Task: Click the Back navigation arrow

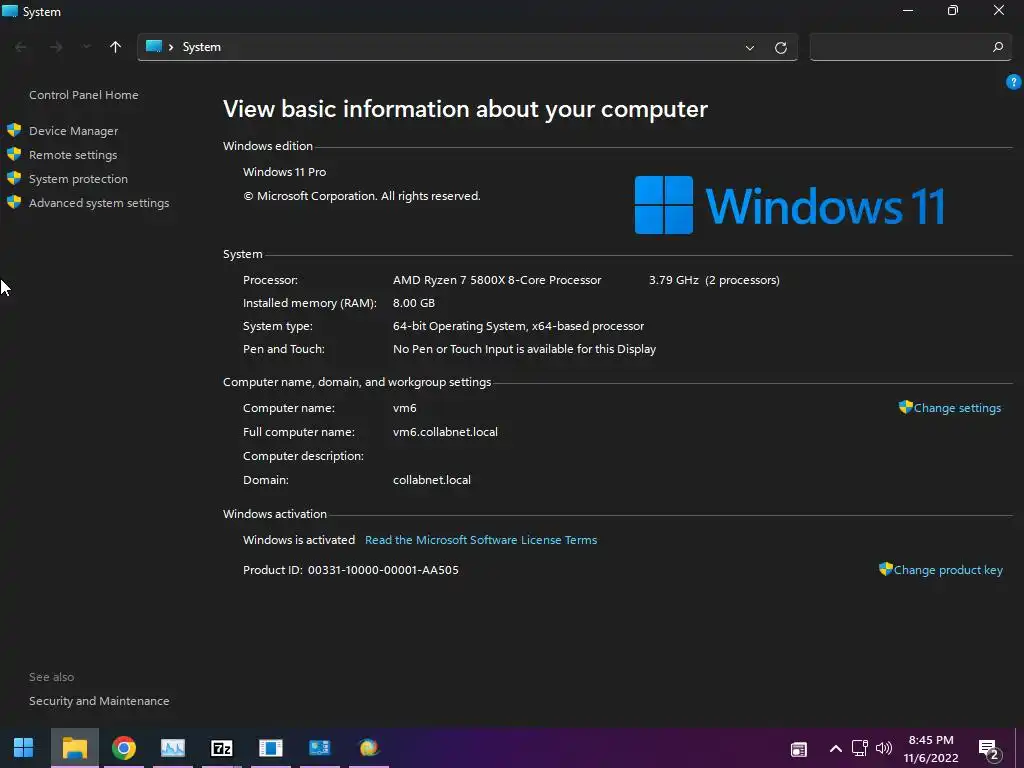Action: coord(21,47)
